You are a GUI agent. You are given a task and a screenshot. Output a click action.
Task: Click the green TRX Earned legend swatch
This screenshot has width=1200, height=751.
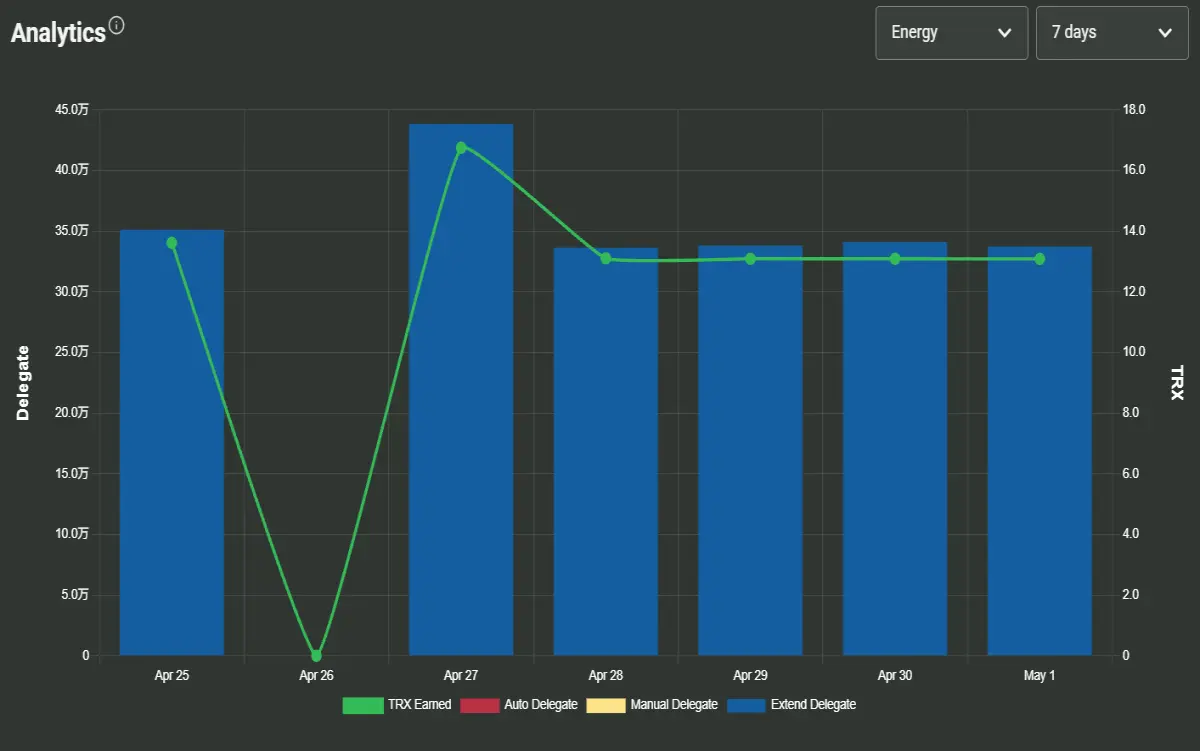(363, 705)
